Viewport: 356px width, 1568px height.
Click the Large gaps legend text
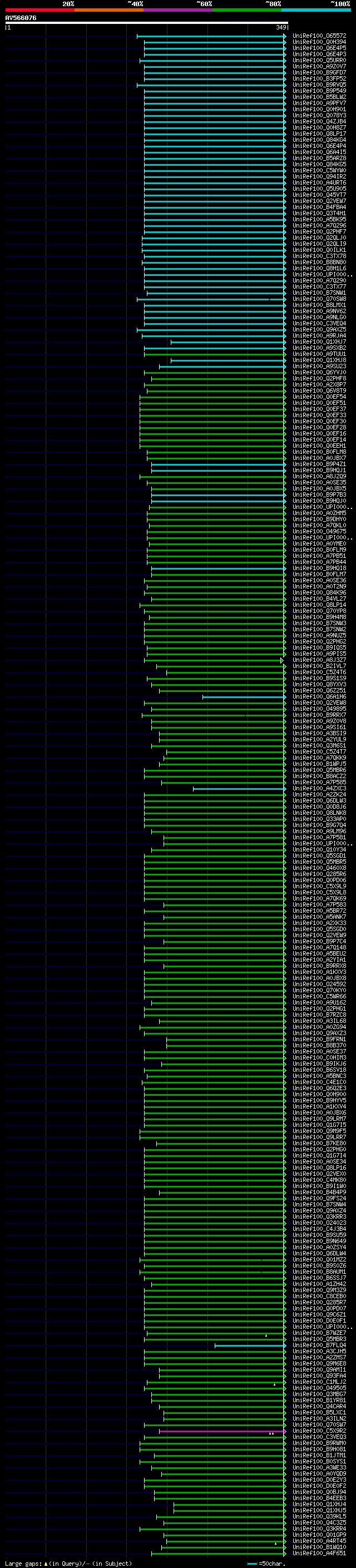pos(68,1564)
